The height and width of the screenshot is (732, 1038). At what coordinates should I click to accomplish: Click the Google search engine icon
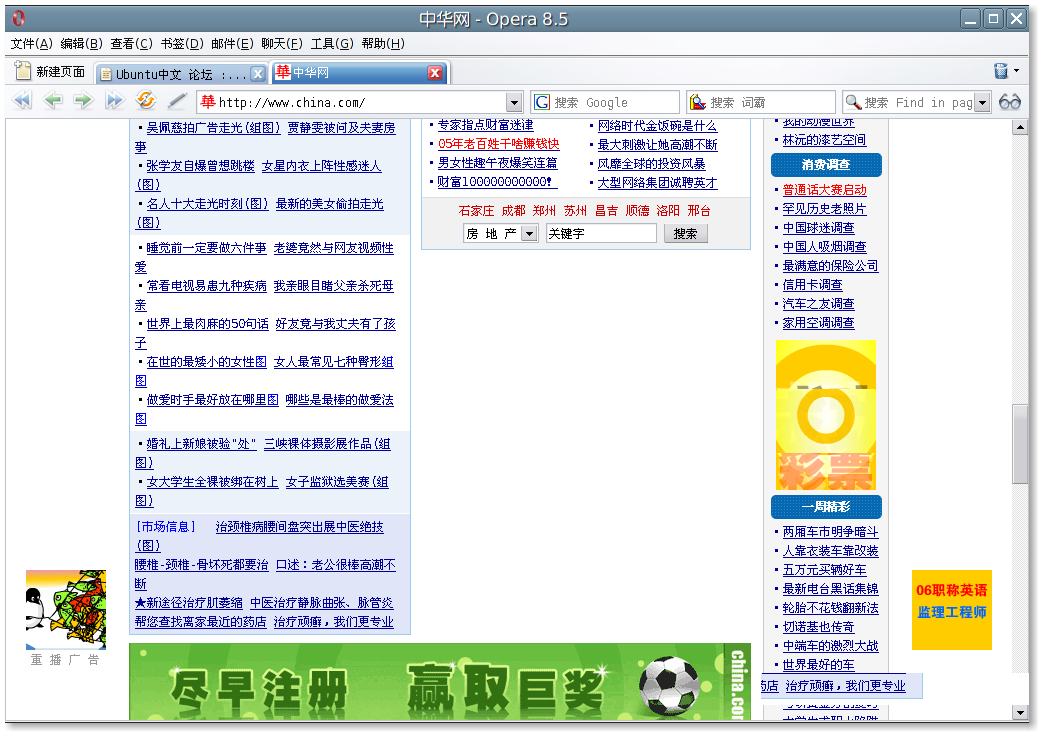(x=542, y=102)
